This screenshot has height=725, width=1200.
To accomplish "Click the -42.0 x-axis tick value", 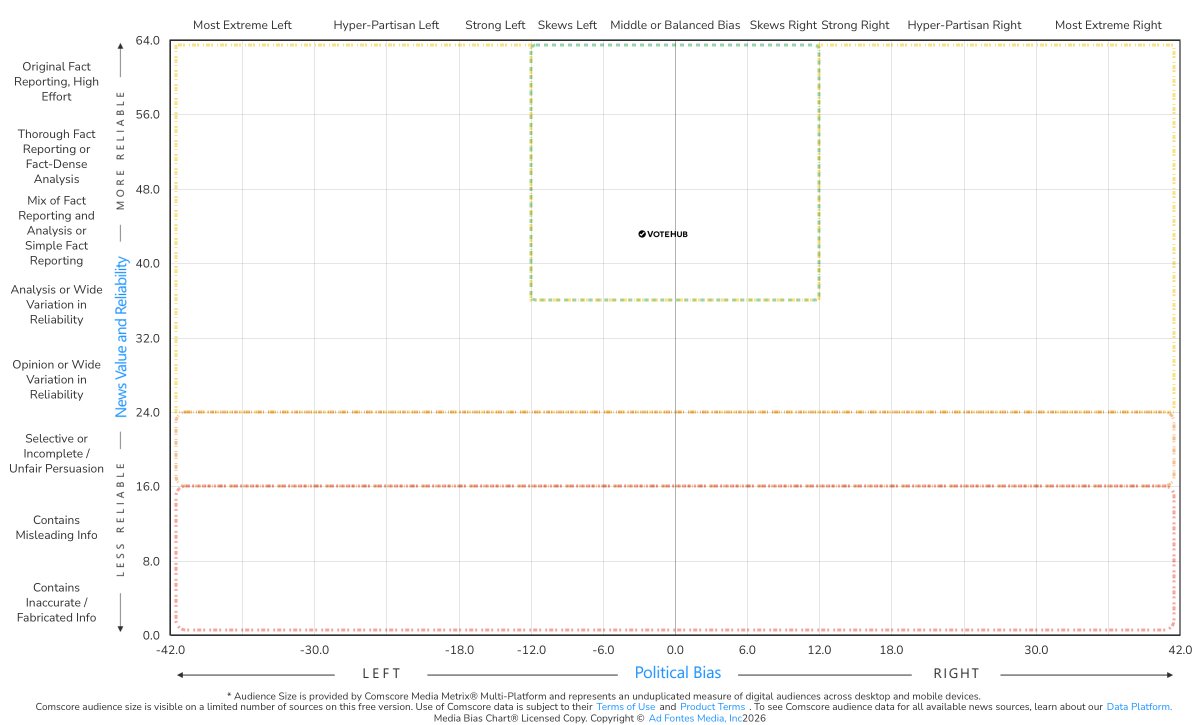I will [171, 650].
